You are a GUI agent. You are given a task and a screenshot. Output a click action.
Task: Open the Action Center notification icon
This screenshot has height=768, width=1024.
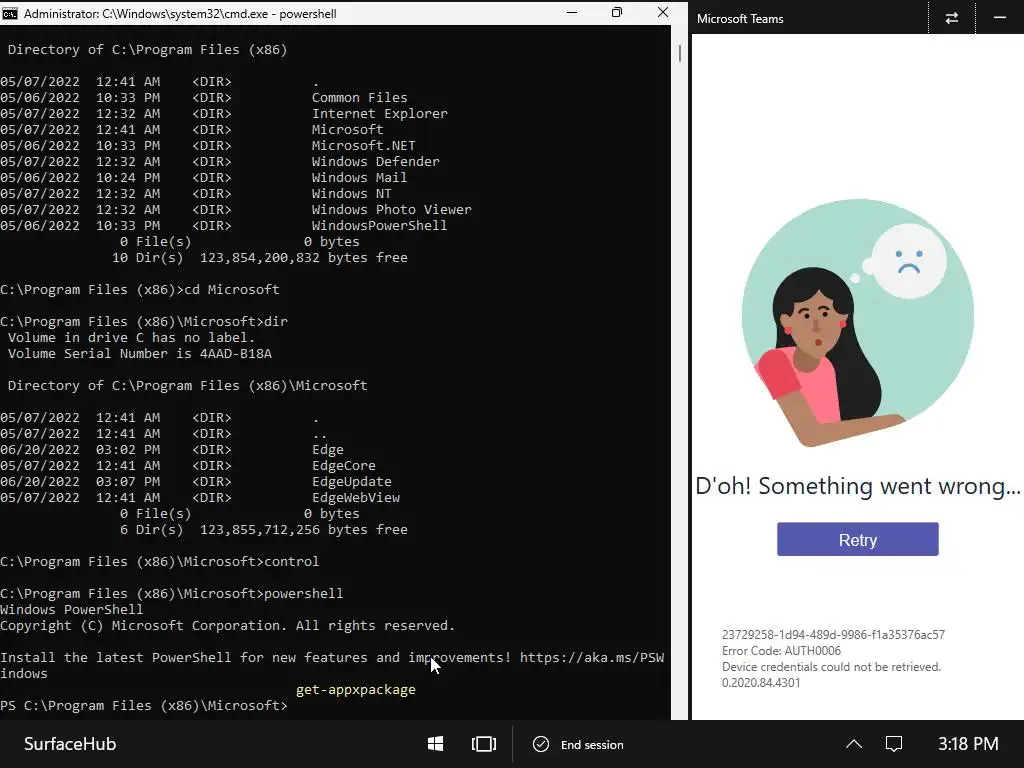click(x=893, y=744)
